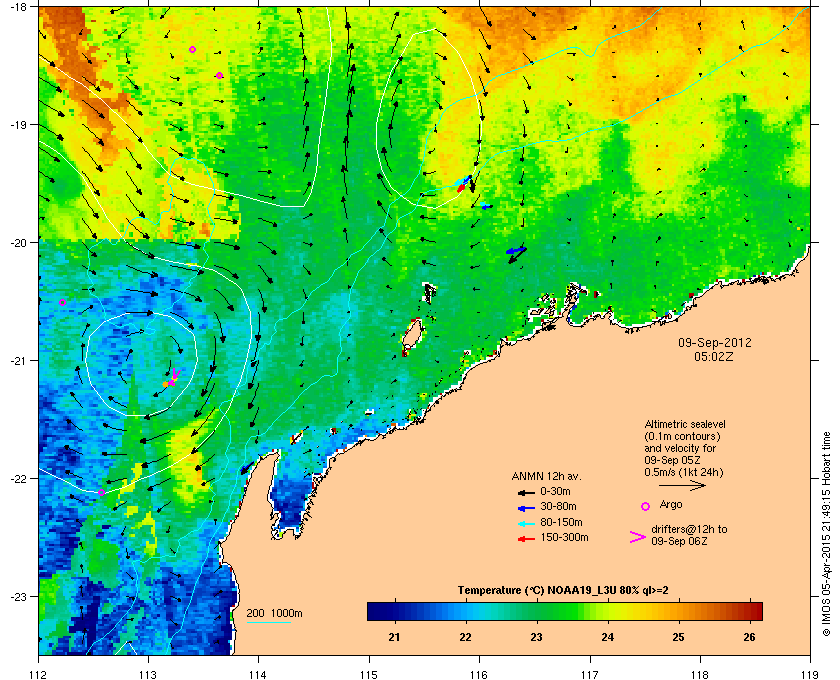Click the blue ANMN mooring arrow near 116.3, -20.1
Screen dimensions: 840x680
pyautogui.click(x=516, y=250)
